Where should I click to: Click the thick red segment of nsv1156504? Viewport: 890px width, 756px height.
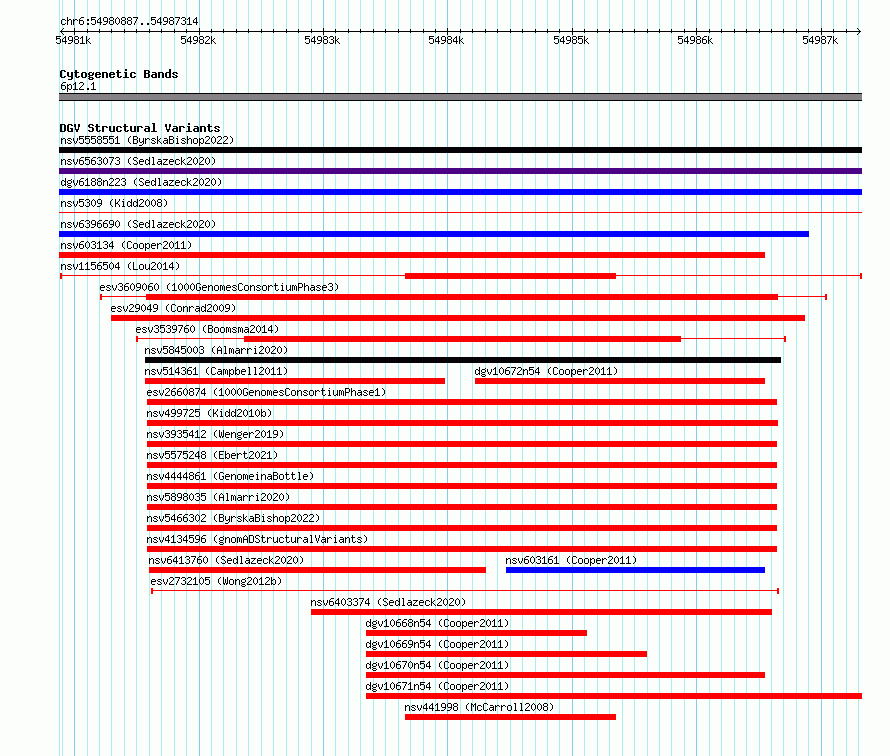pyautogui.click(x=510, y=276)
